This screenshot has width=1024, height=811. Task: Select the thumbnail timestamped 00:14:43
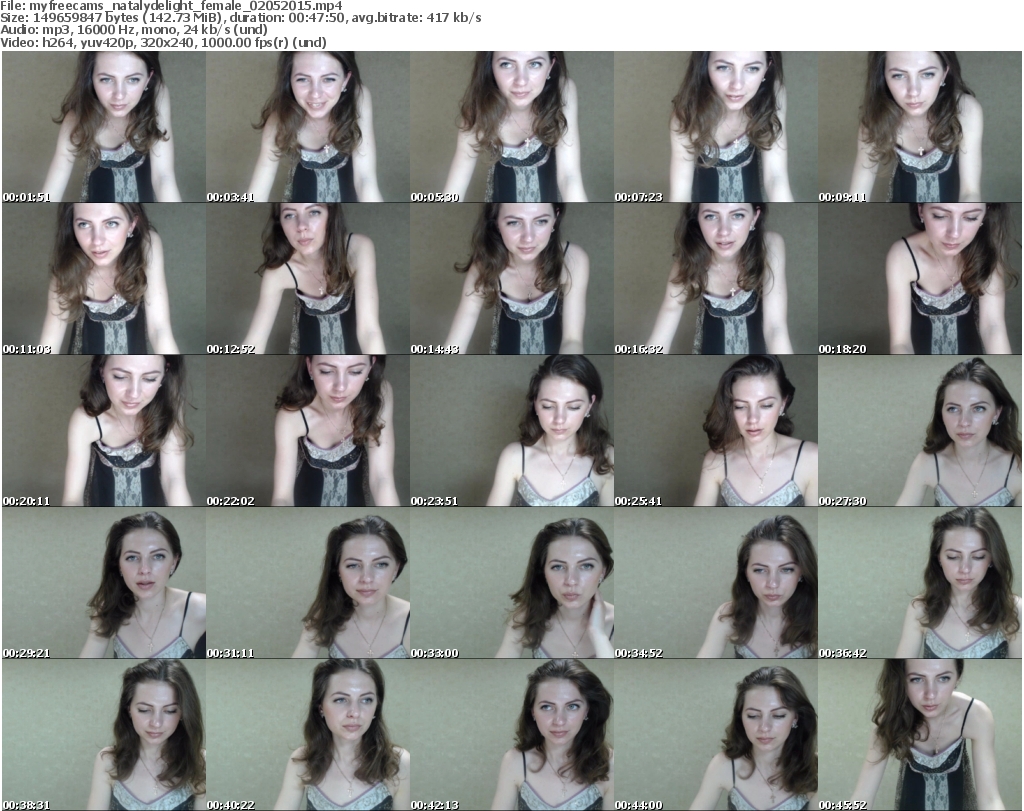click(x=511, y=279)
